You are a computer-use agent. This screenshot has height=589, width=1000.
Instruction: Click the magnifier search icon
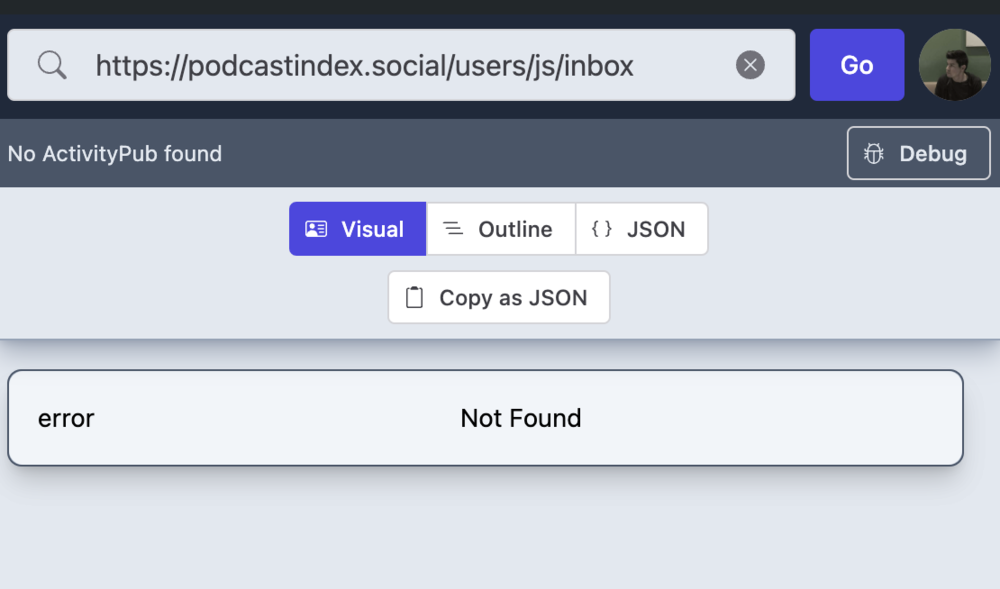[x=52, y=66]
